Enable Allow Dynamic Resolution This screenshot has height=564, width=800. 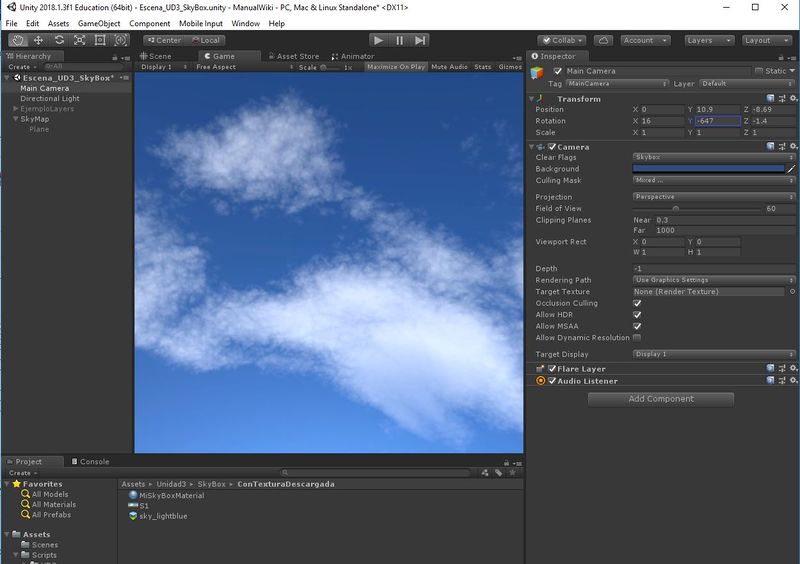tap(637, 337)
